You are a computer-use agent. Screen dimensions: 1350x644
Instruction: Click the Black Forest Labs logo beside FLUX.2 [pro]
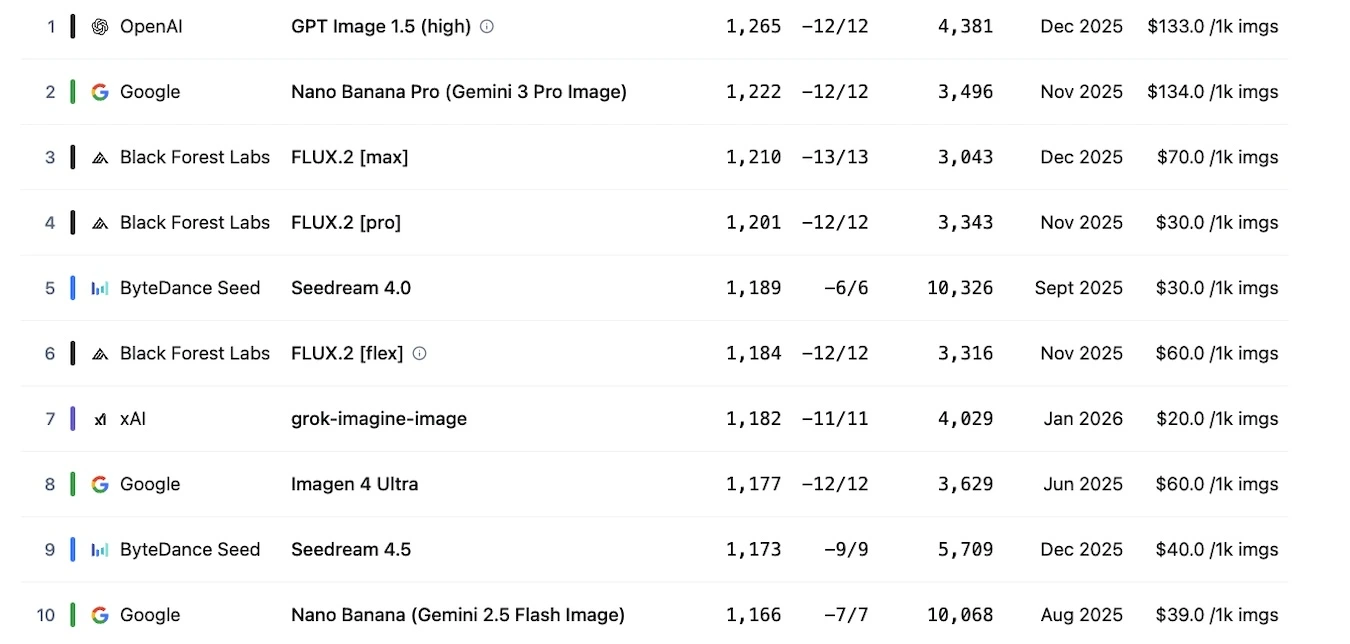(99, 223)
